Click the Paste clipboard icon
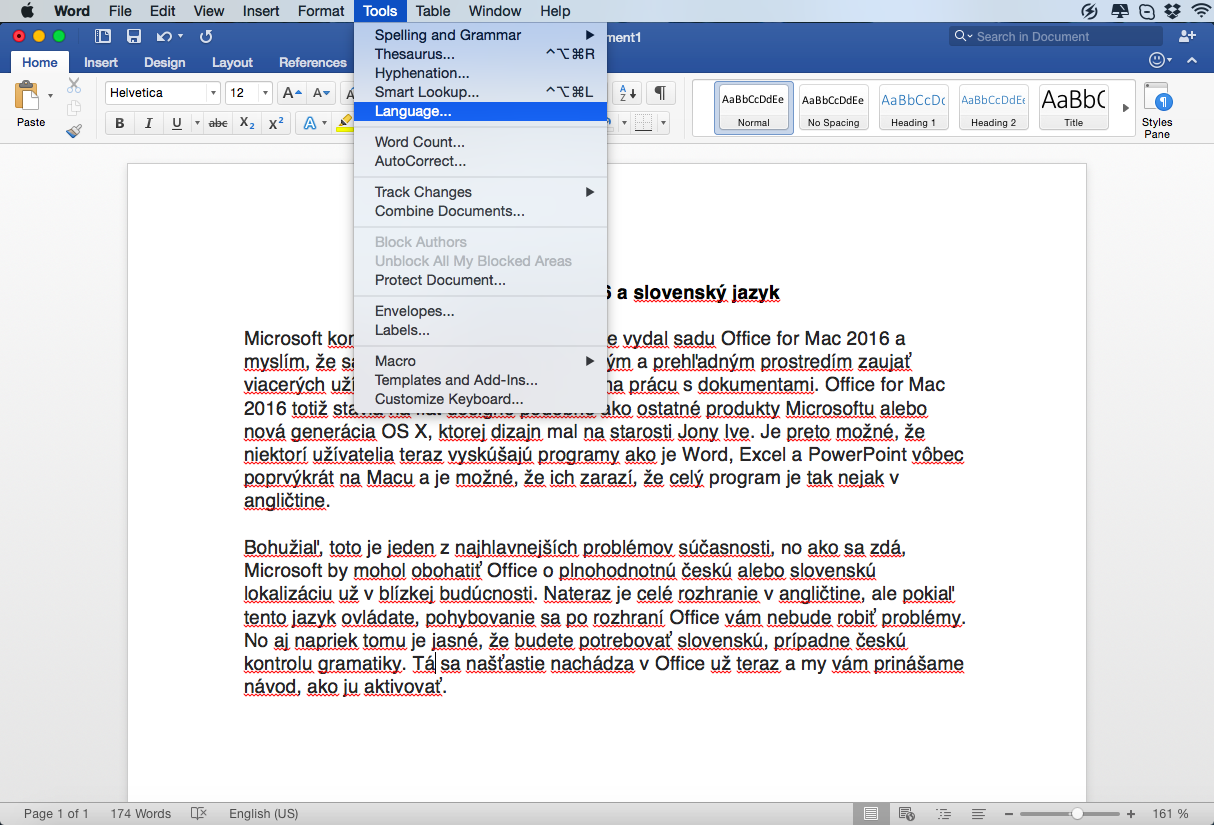Viewport: 1214px width, 825px height. pyautogui.click(x=27, y=97)
